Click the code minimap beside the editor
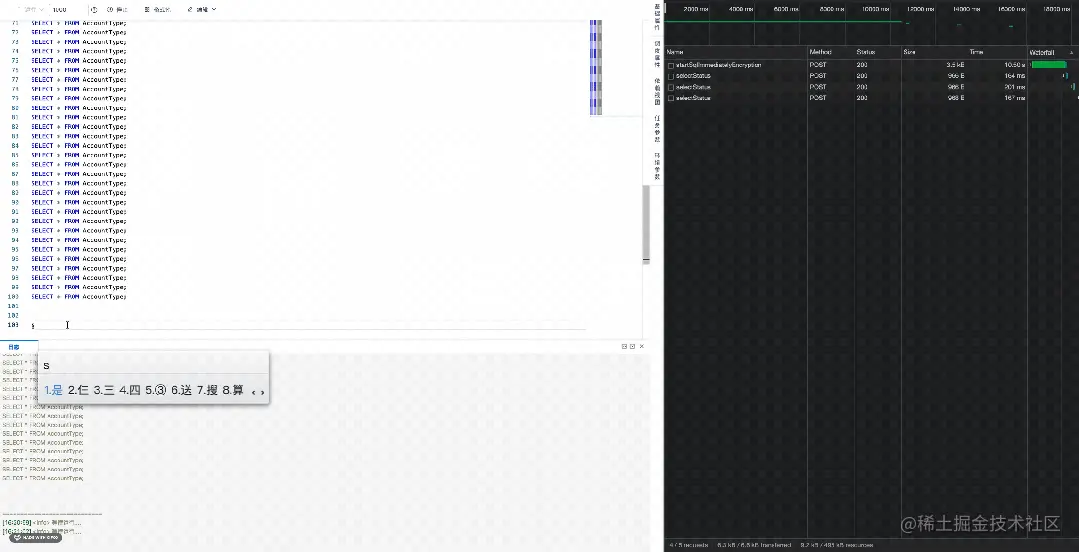 coord(596,67)
